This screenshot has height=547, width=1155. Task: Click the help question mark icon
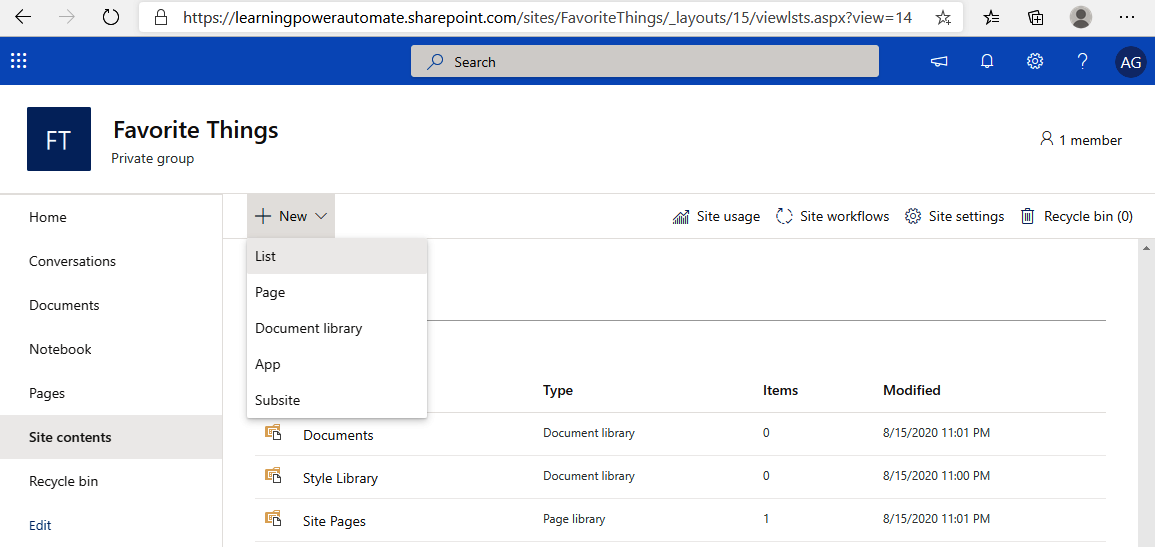point(1082,62)
